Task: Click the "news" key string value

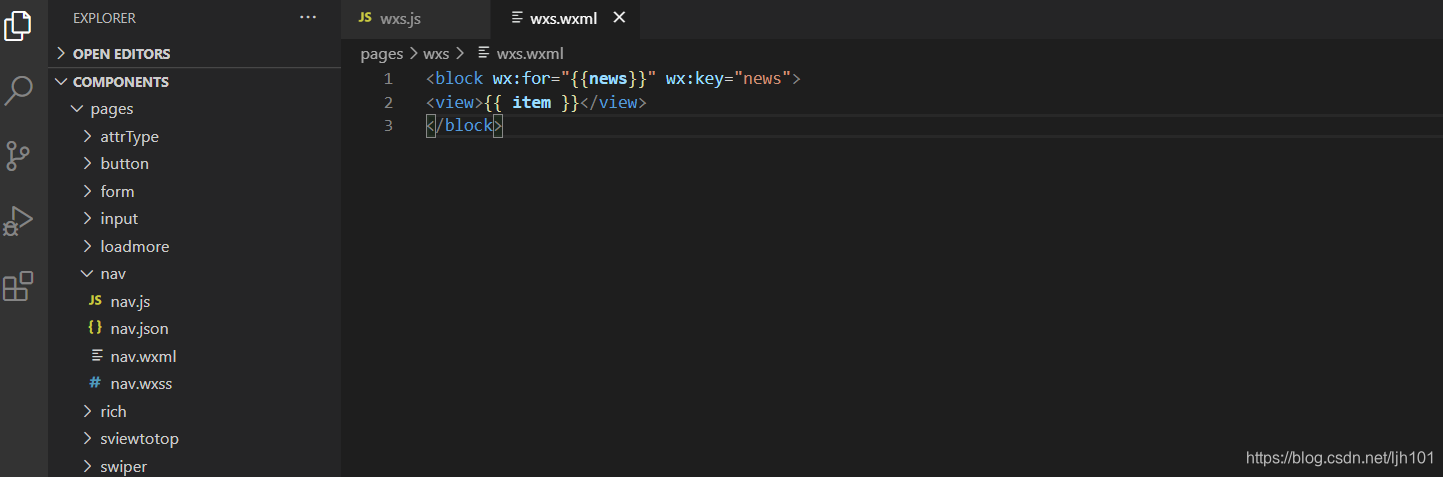Action: 762,79
